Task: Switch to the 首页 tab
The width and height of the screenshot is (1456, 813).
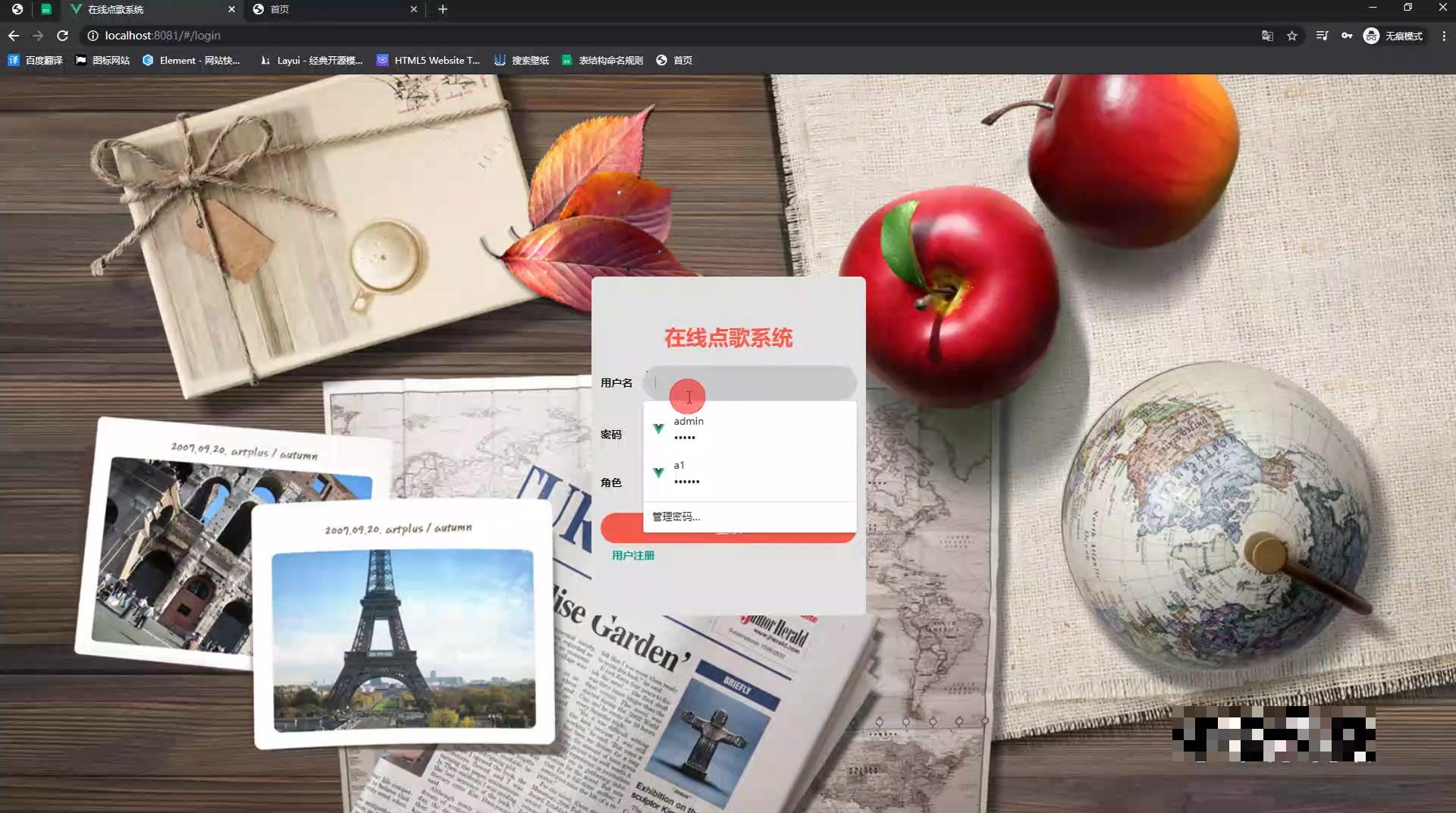Action: pyautogui.click(x=334, y=9)
